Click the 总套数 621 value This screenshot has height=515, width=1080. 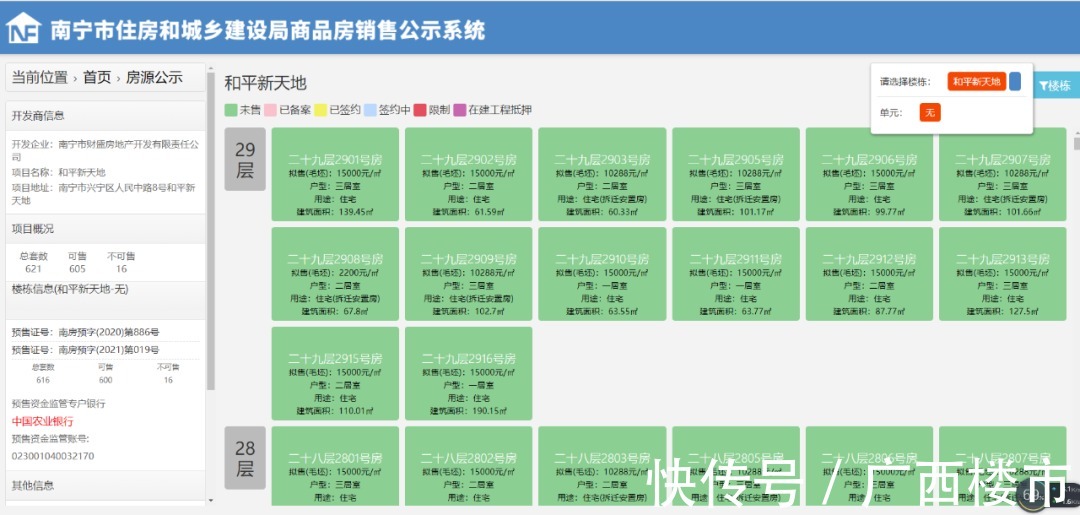tap(34, 269)
